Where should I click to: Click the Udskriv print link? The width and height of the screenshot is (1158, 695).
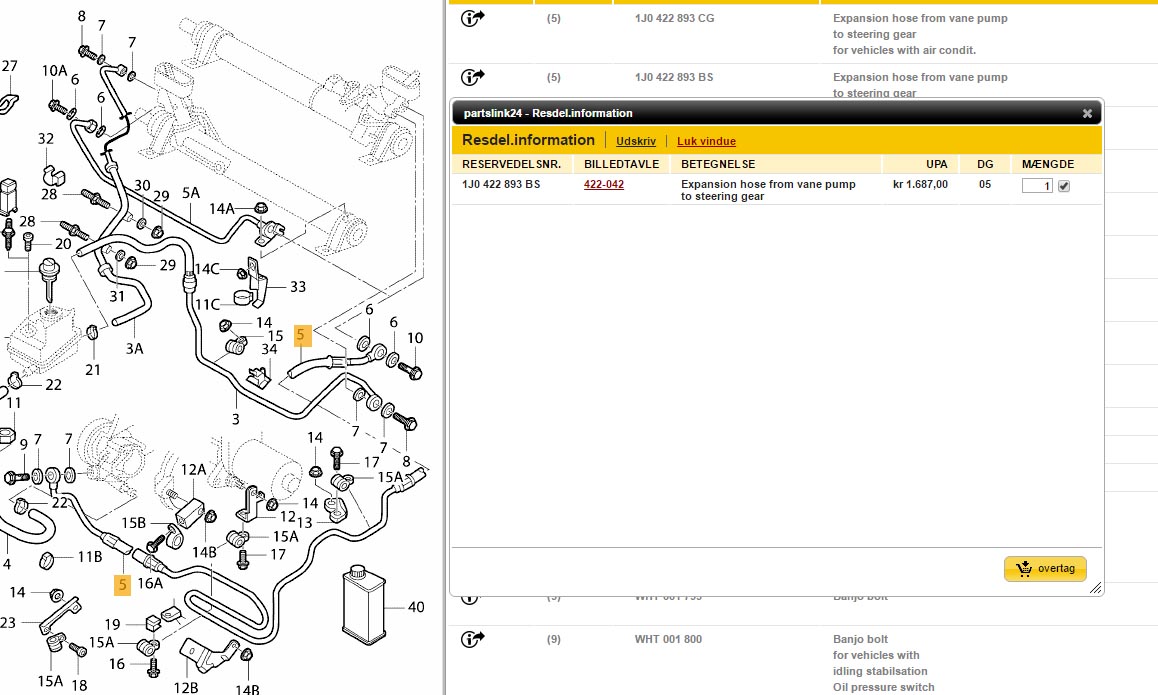636,142
